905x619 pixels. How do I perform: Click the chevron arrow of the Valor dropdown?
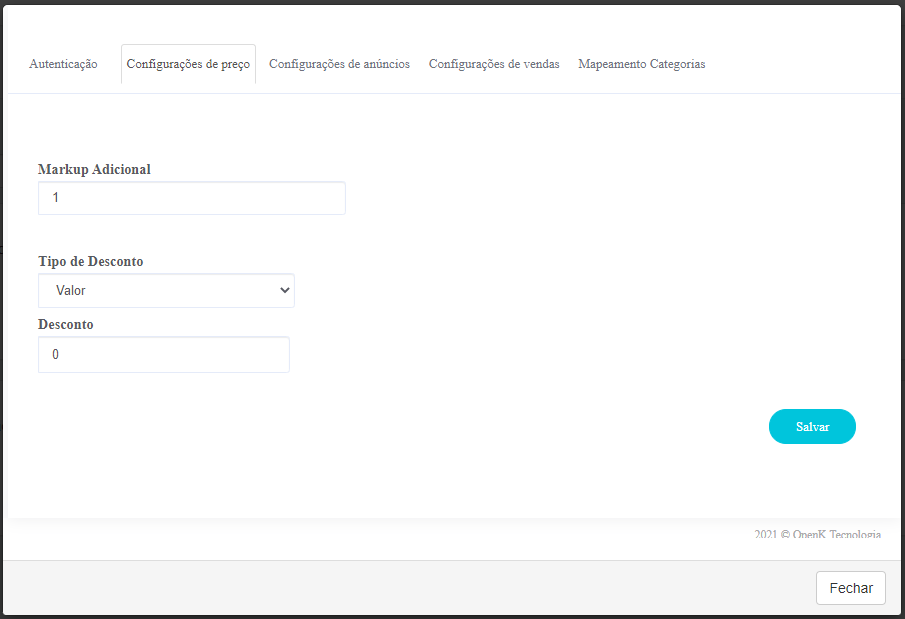point(285,290)
